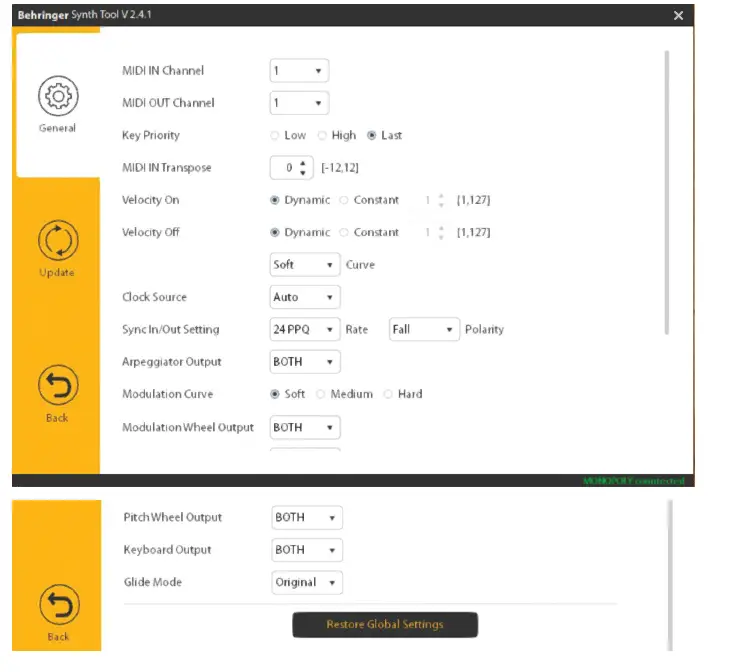The width and height of the screenshot is (745, 672).
Task: Choose Medium modulation curve
Action: click(321, 394)
